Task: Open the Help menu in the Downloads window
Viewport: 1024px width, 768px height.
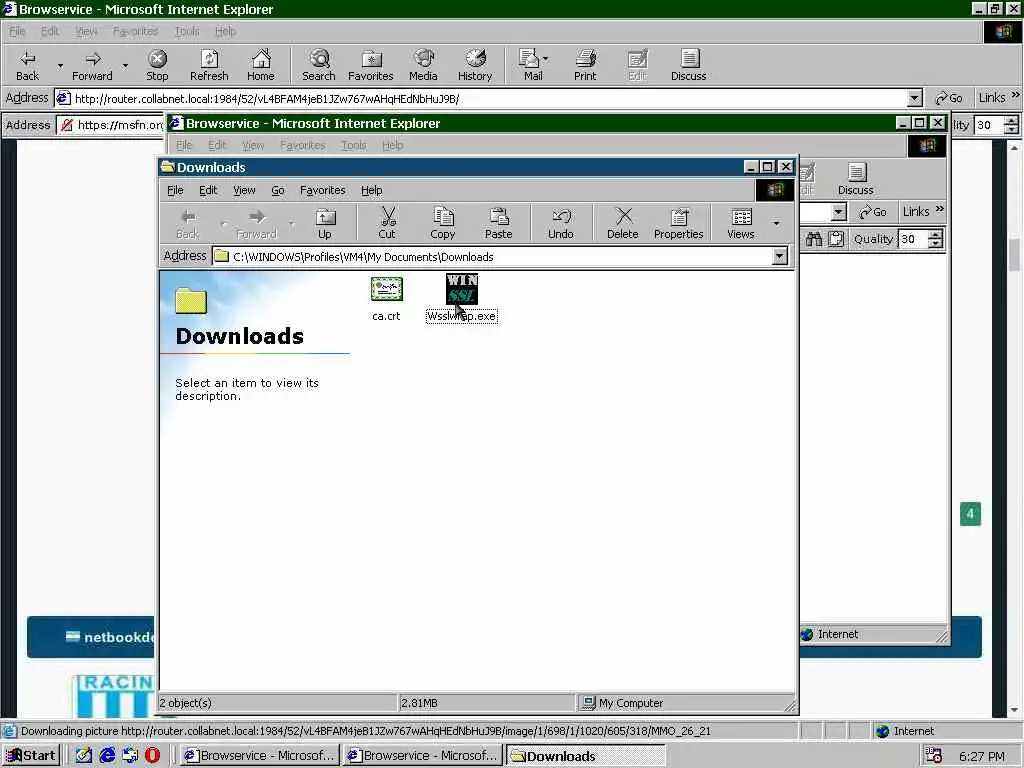Action: click(x=372, y=190)
